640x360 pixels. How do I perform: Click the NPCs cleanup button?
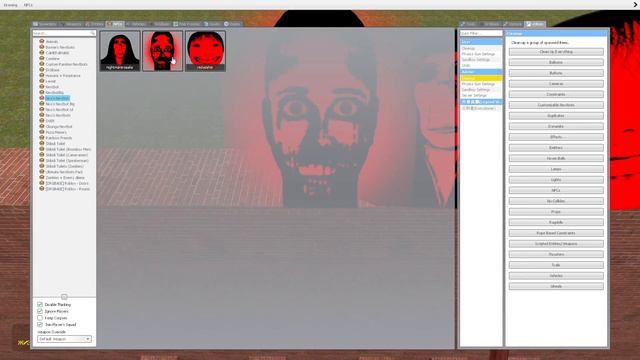[556, 190]
